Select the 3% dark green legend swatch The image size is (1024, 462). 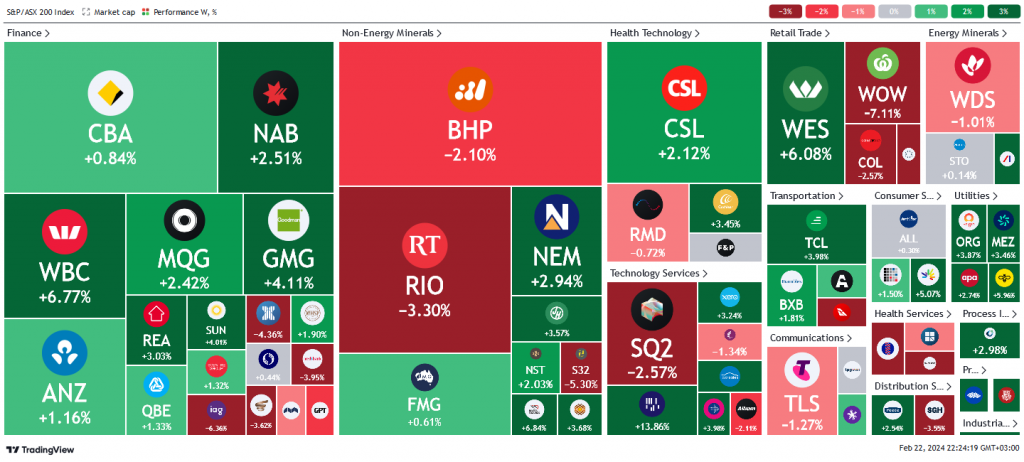click(1002, 12)
